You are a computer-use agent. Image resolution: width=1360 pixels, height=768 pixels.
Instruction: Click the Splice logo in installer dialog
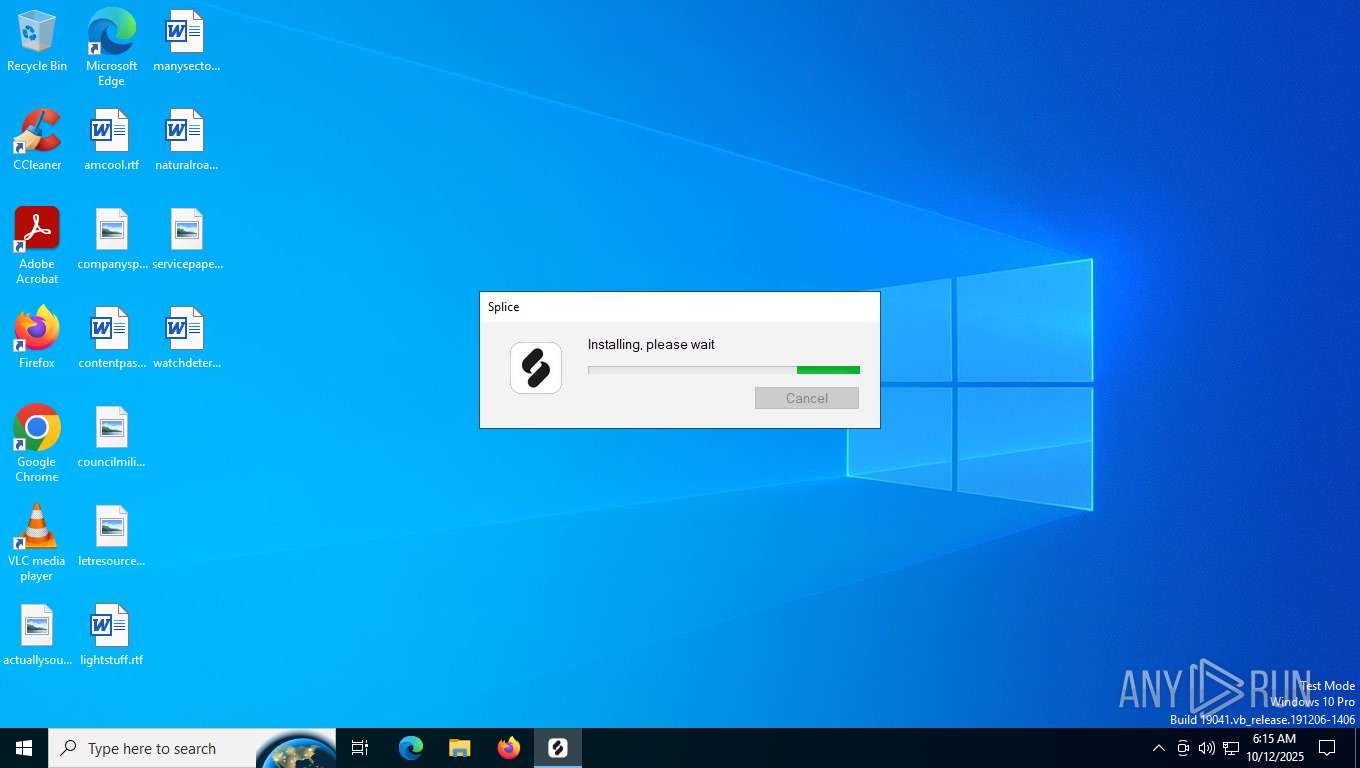coord(536,368)
